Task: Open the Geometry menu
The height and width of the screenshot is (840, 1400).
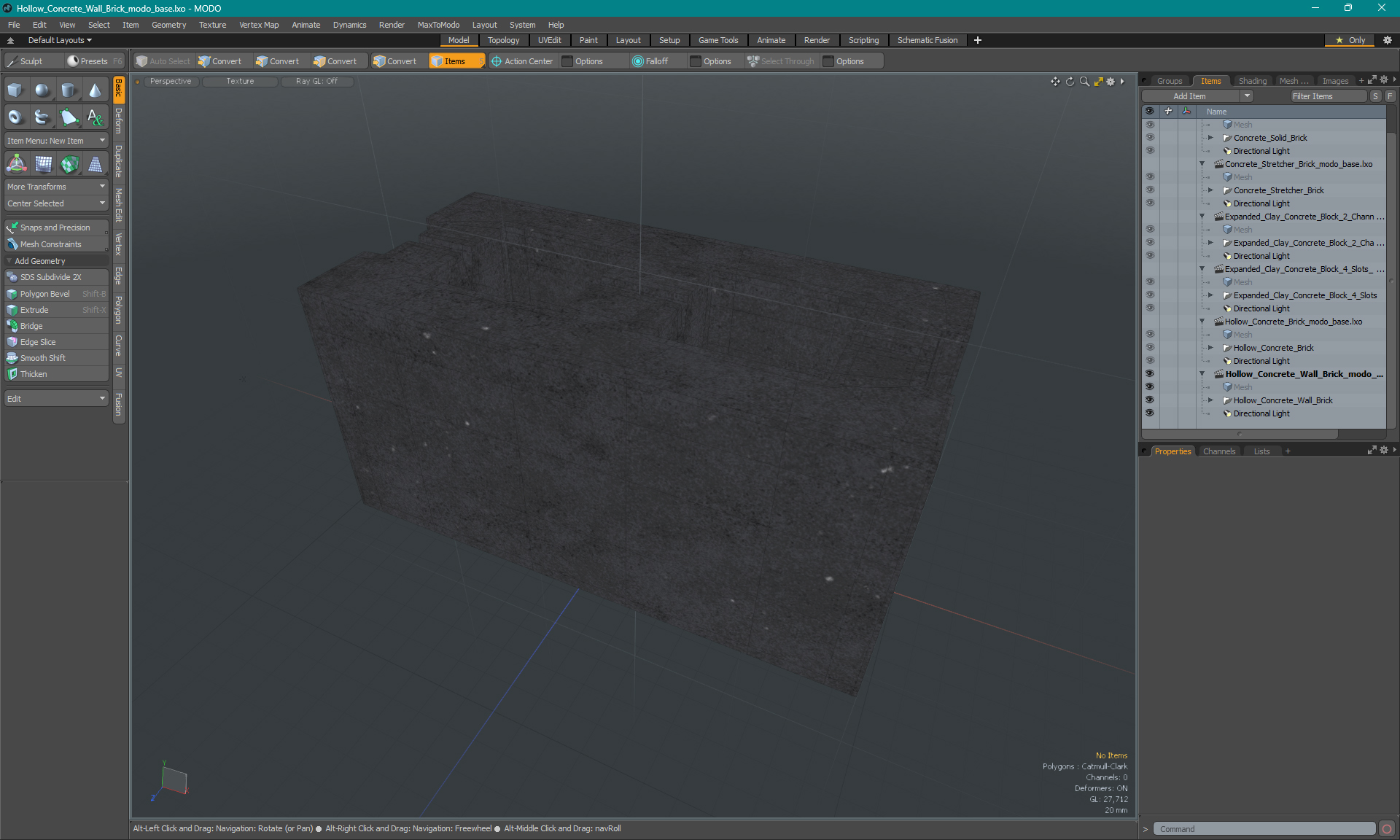Action: pyautogui.click(x=168, y=25)
